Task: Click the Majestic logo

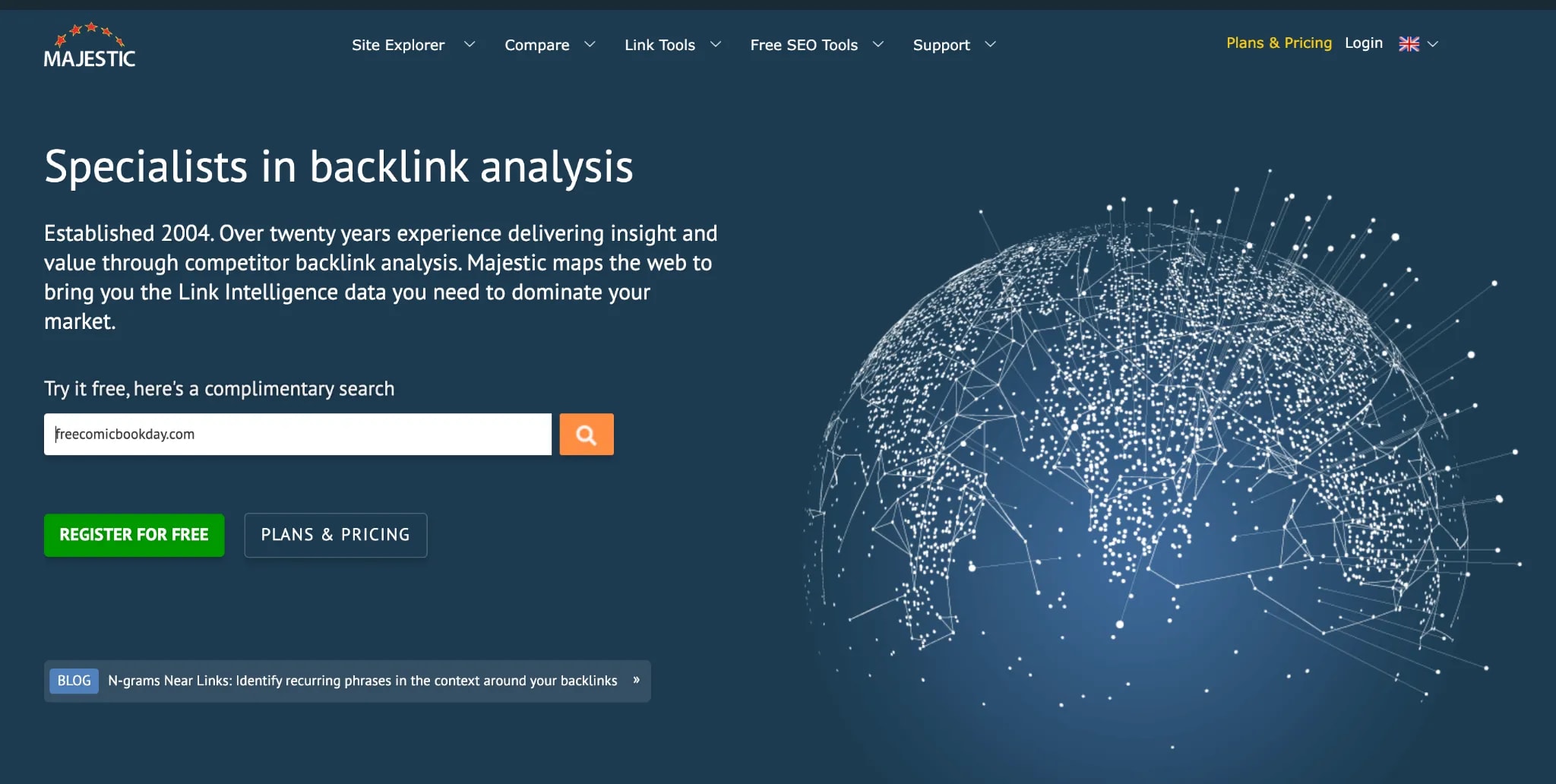Action: pos(90,45)
